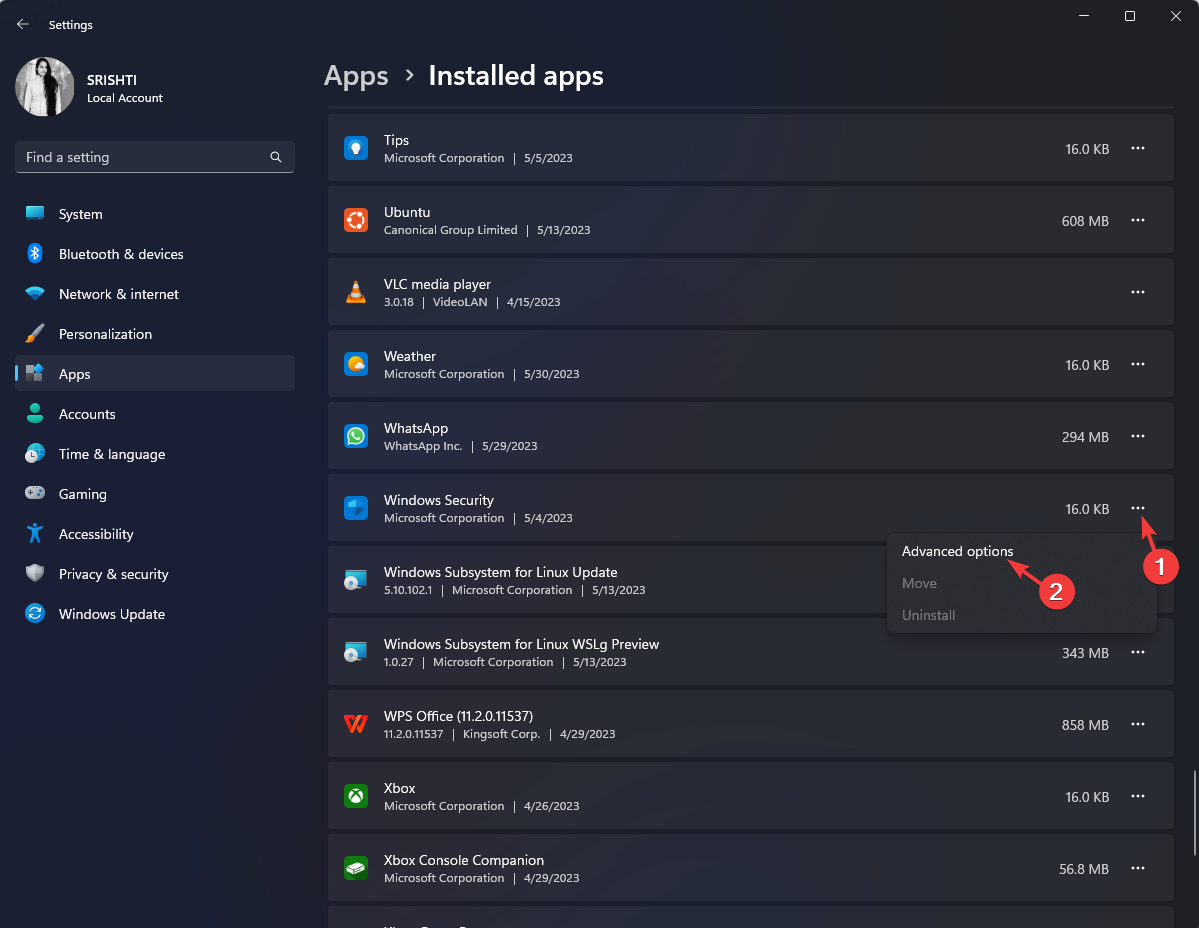Open the three-dot menu for Weather

1138,365
